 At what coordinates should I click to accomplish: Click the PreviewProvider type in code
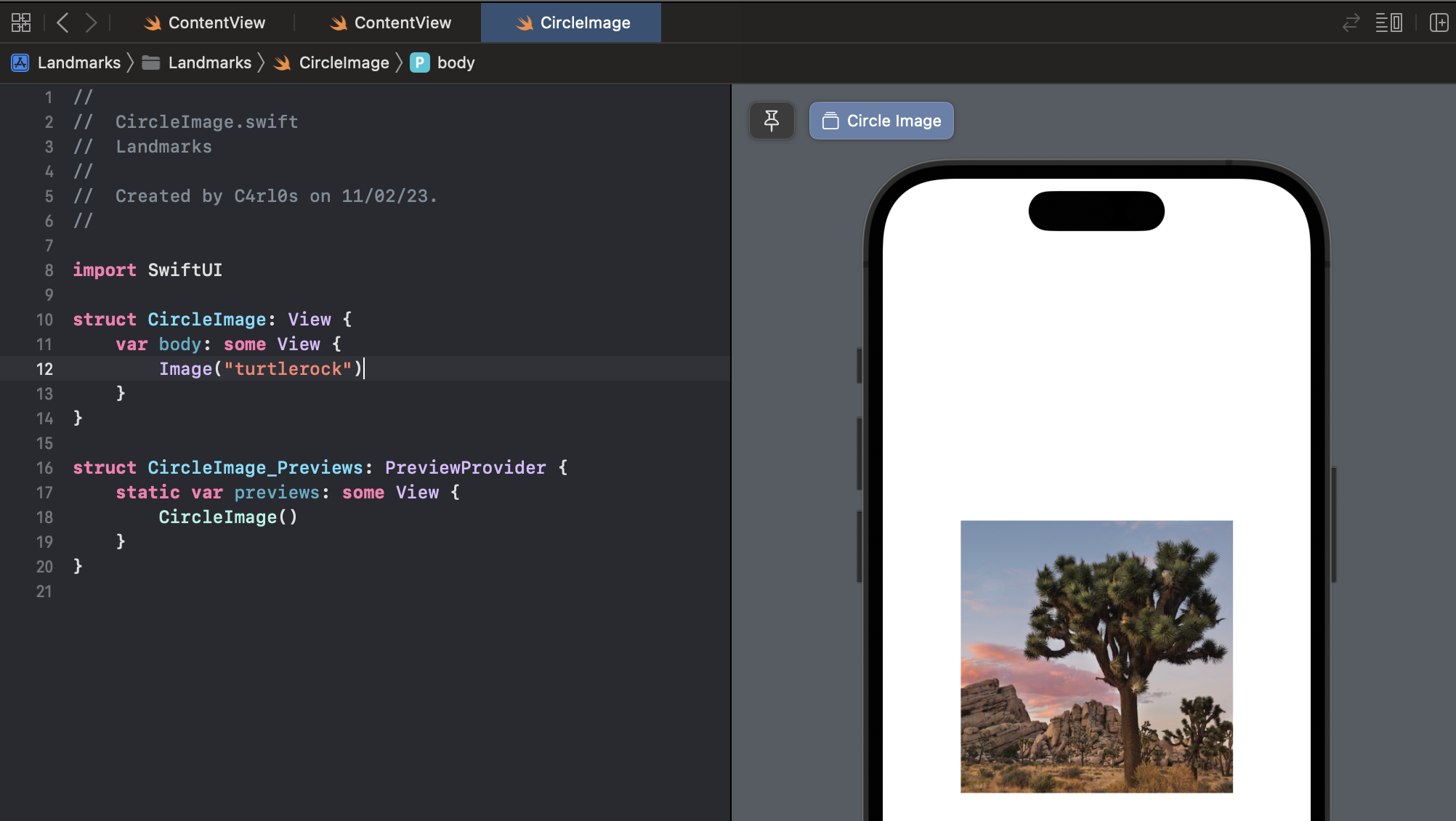(x=465, y=468)
